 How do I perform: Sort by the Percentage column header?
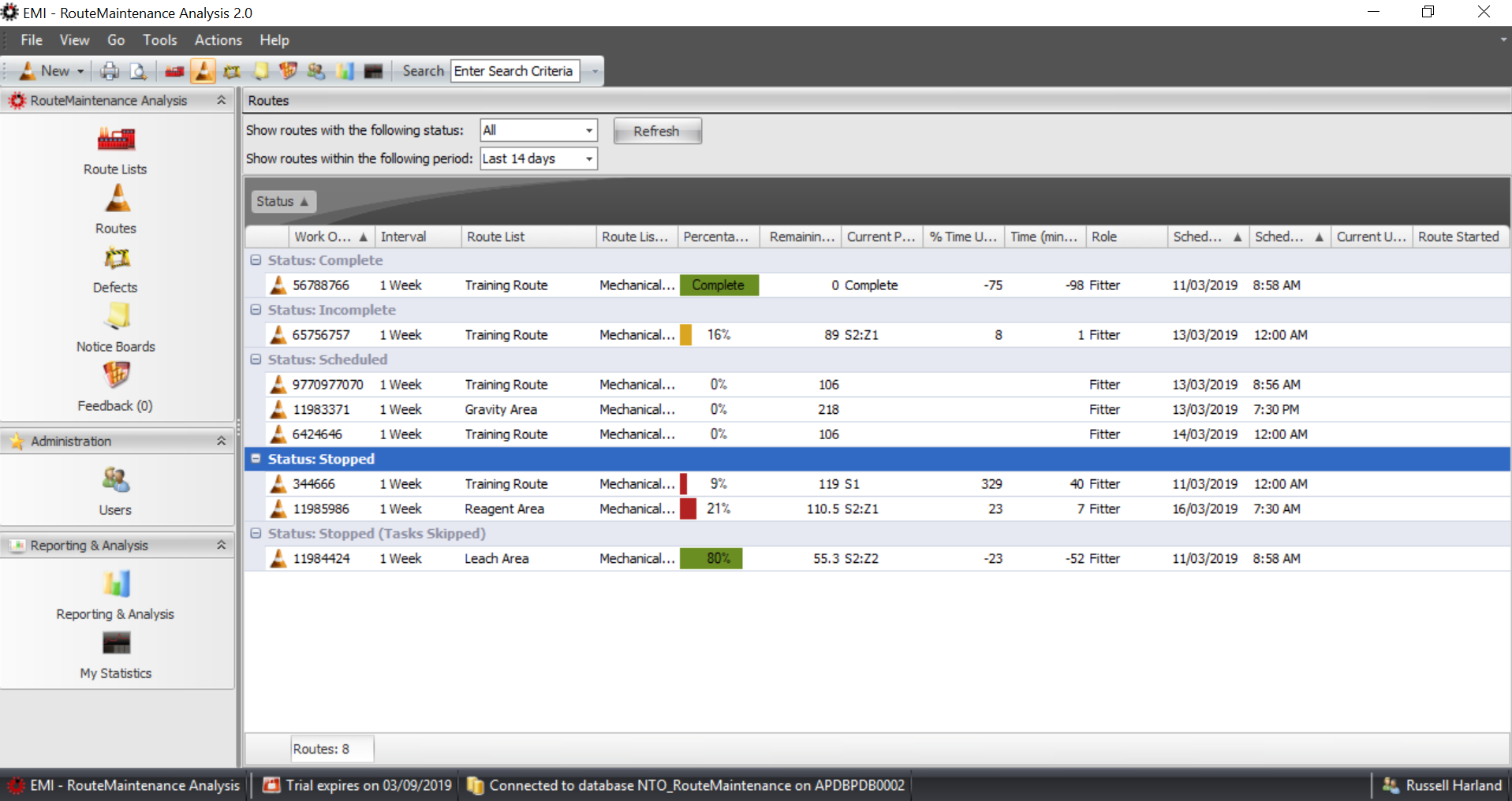(718, 237)
